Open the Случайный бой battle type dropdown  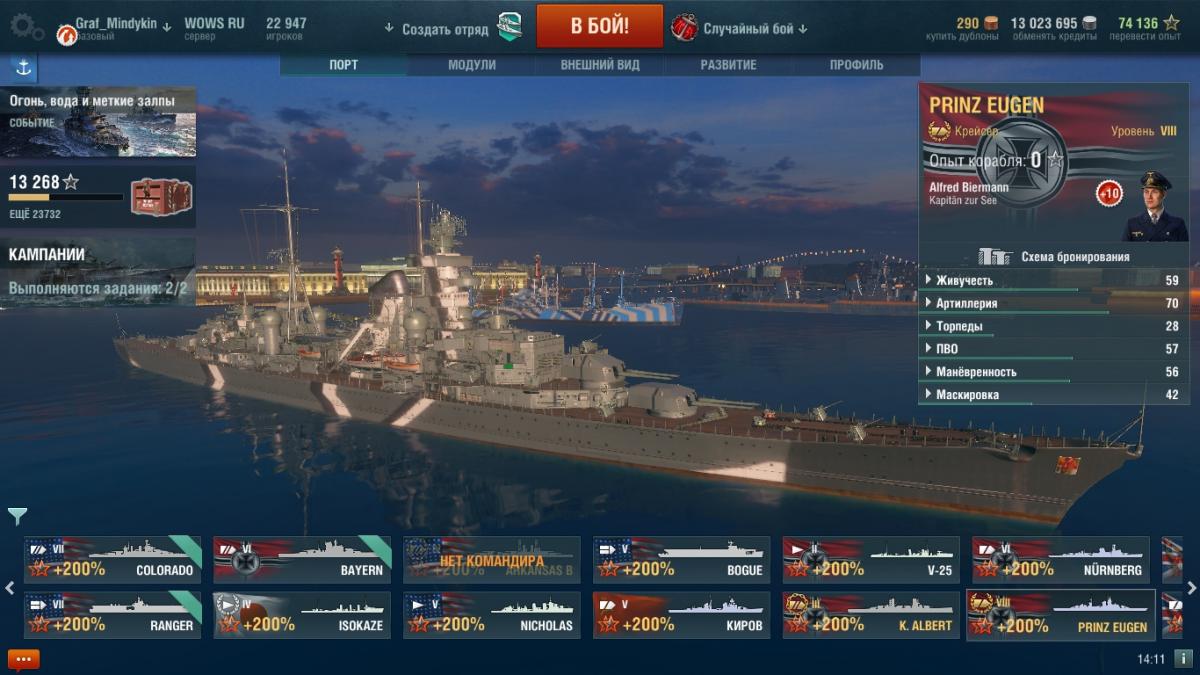click(755, 28)
